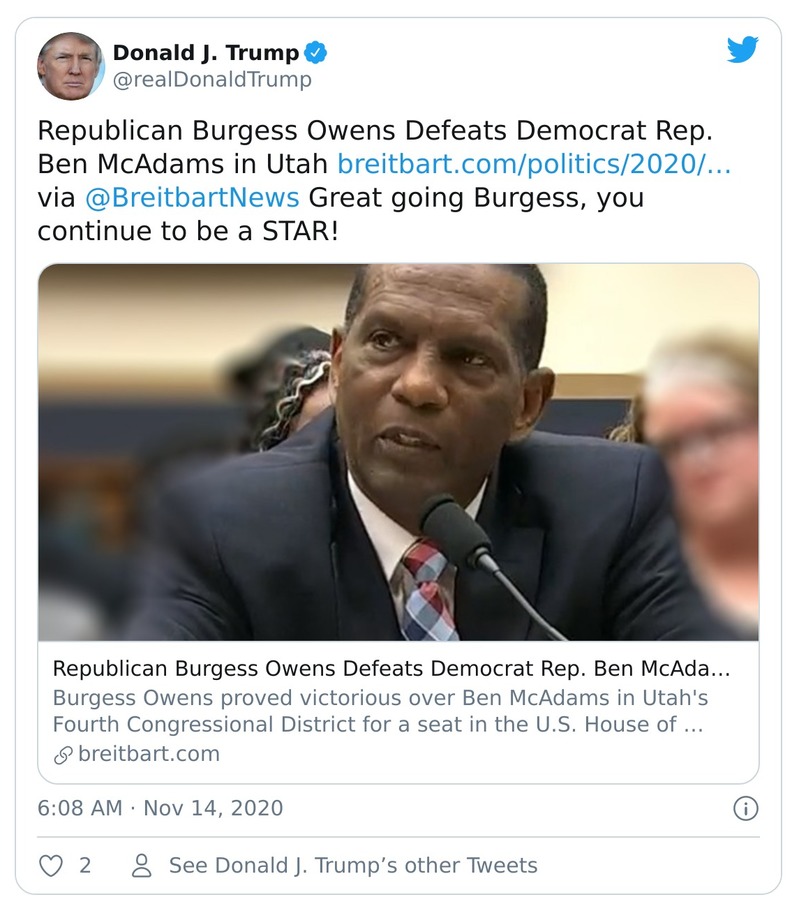Viewport: 799px width, 911px height.
Task: Like the tweet with heart icon
Action: point(50,865)
